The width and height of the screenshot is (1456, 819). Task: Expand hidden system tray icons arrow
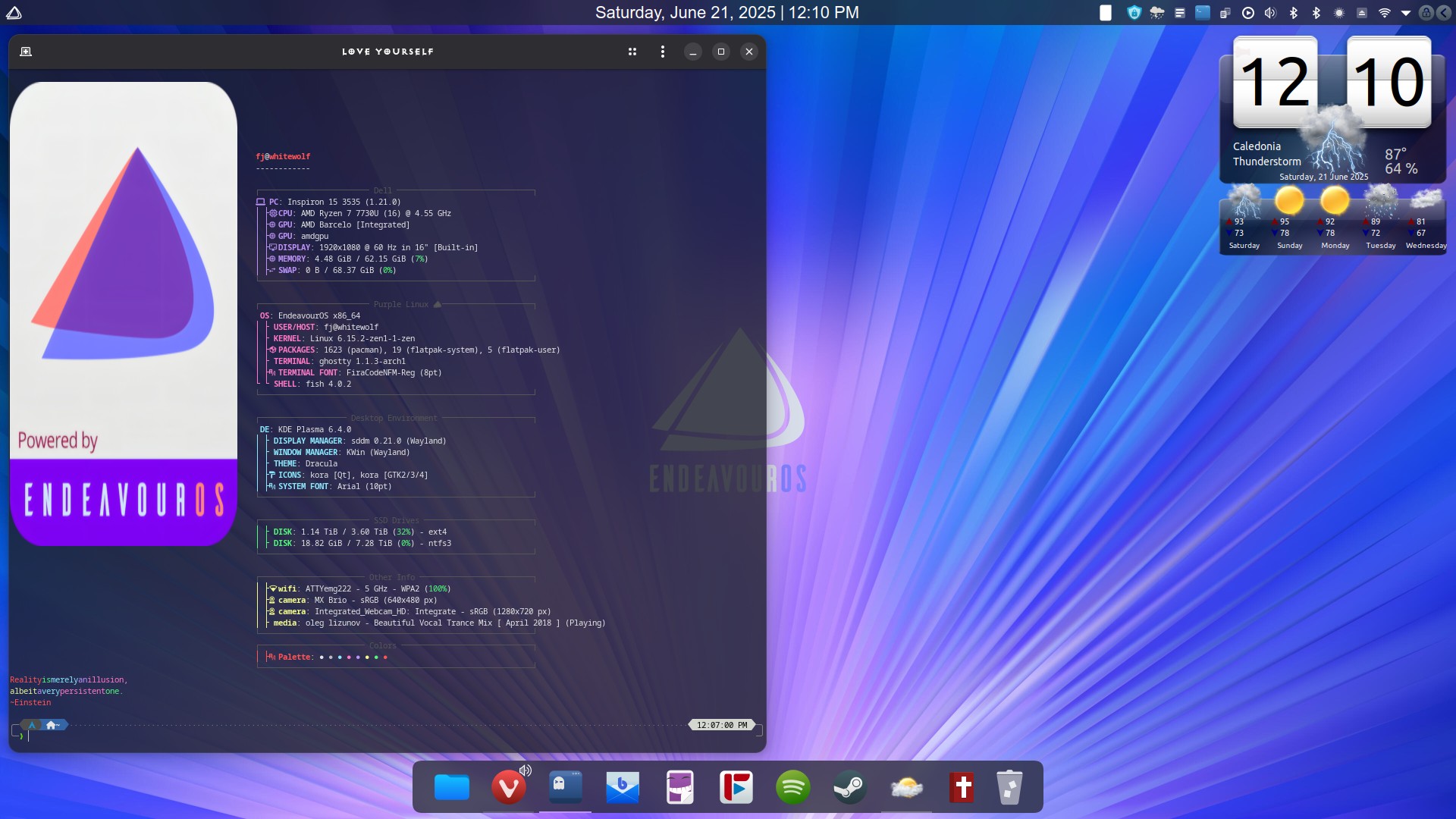coord(1406,13)
